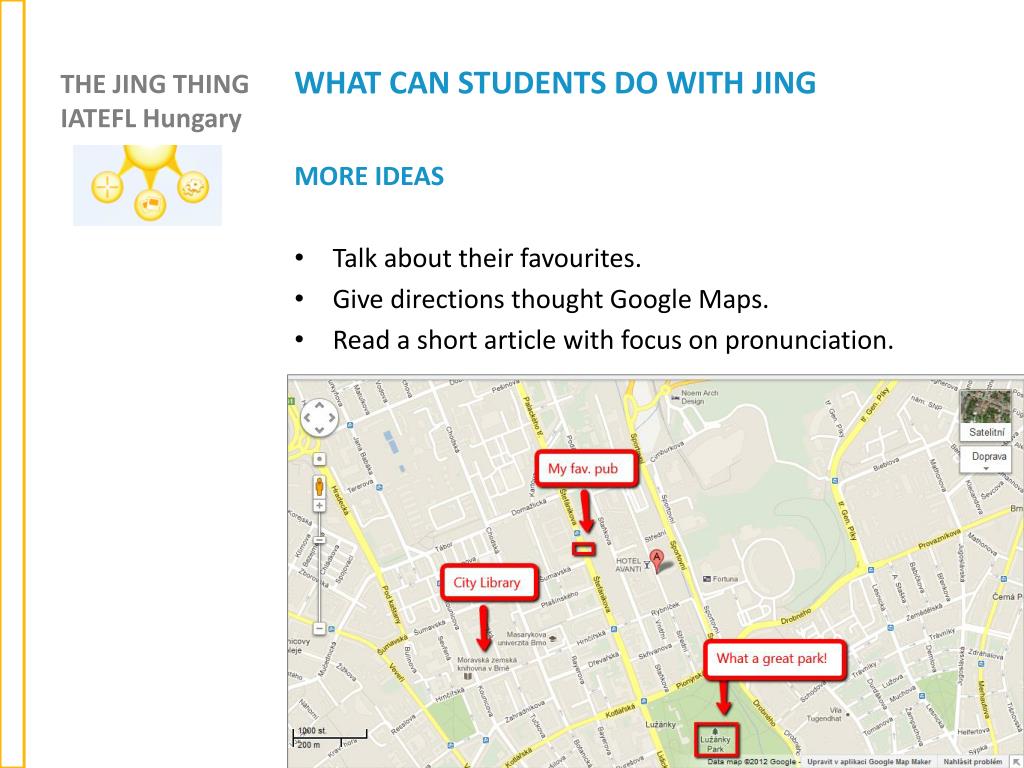1024x768 pixels.
Task: Click the map pan navigation control
Action: (319, 417)
